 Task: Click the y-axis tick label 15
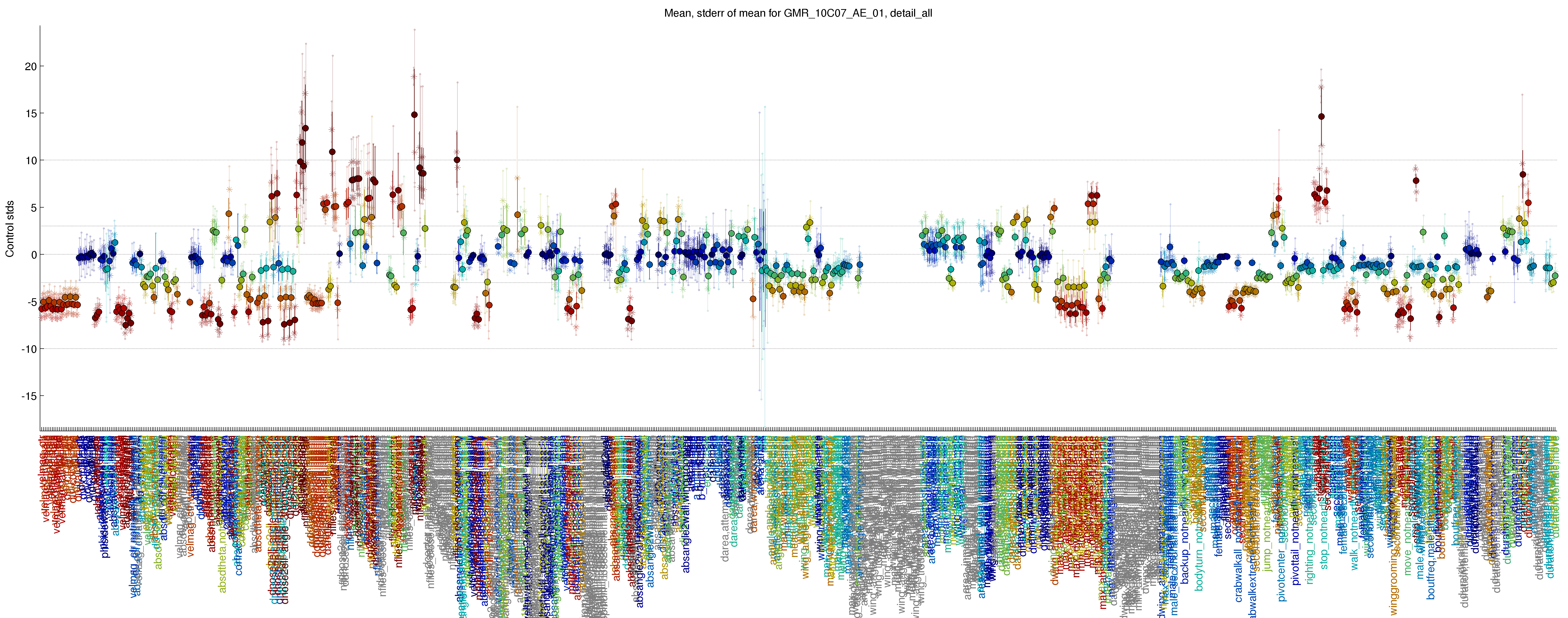30,114
